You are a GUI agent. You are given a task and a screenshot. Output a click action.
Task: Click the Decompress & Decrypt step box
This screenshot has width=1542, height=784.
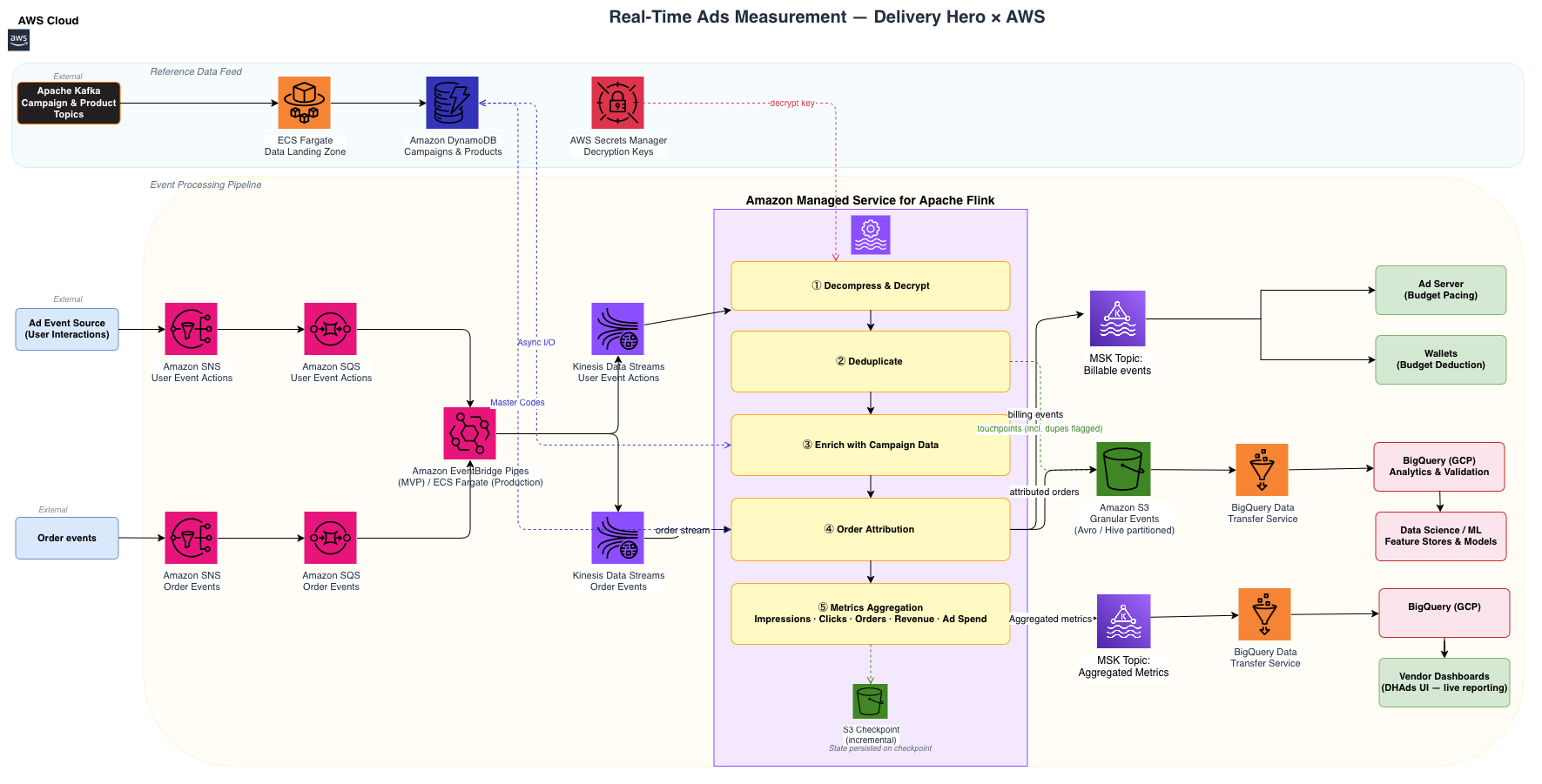[871, 285]
